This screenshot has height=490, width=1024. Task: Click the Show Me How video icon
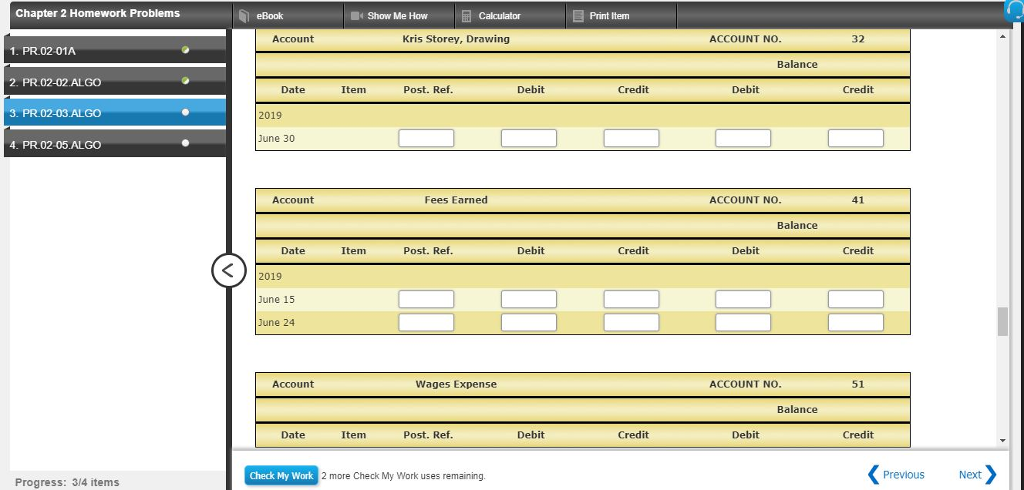pos(357,16)
